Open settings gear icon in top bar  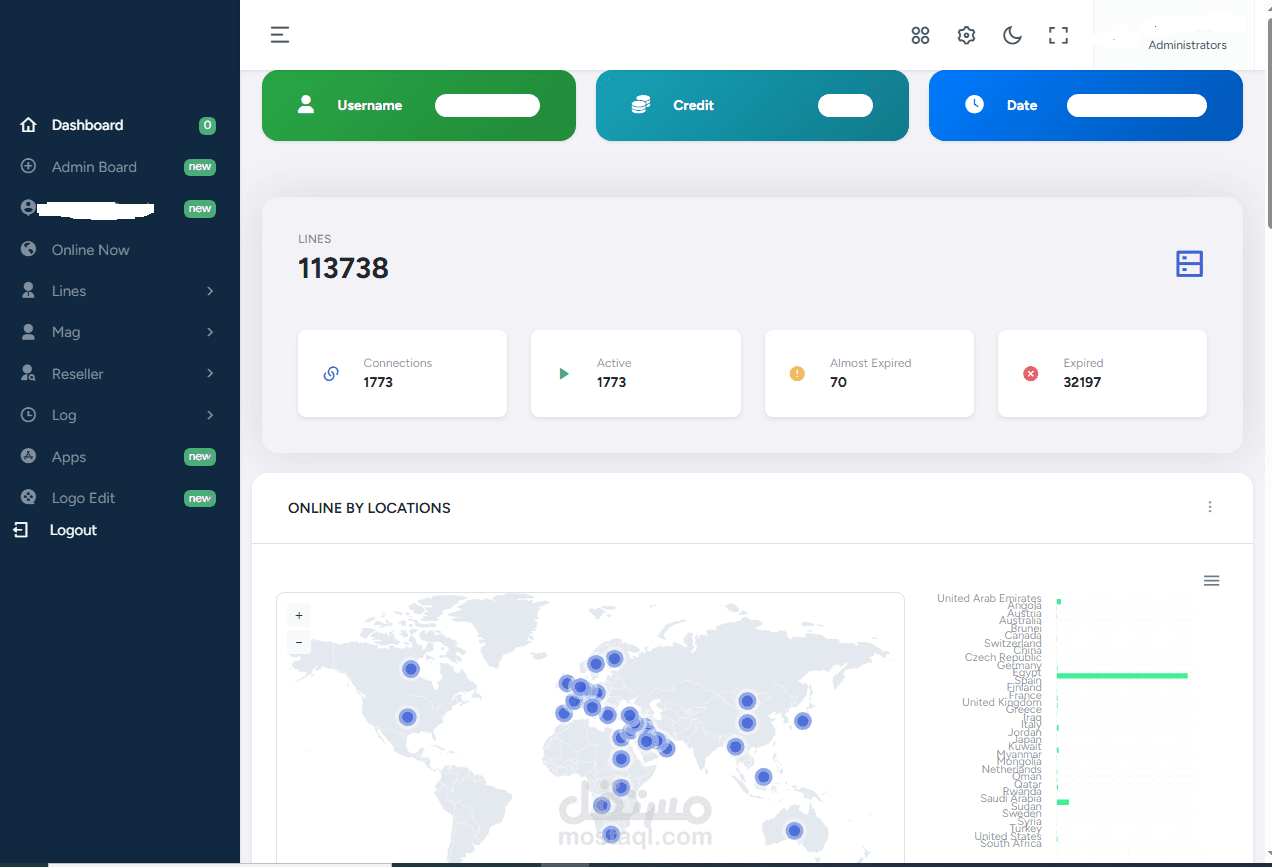click(x=966, y=36)
